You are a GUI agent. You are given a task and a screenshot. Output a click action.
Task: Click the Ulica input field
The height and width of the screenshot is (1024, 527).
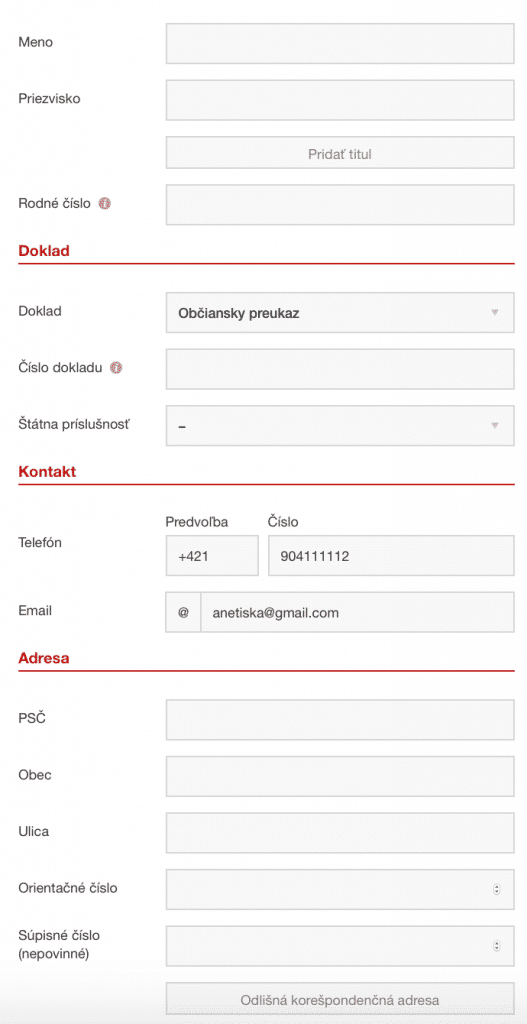pyautogui.click(x=340, y=833)
